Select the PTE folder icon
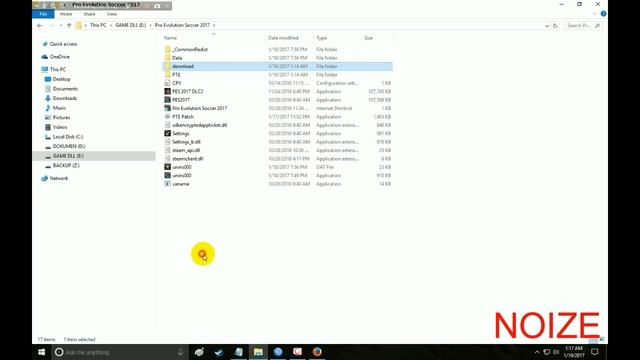 pos(167,75)
